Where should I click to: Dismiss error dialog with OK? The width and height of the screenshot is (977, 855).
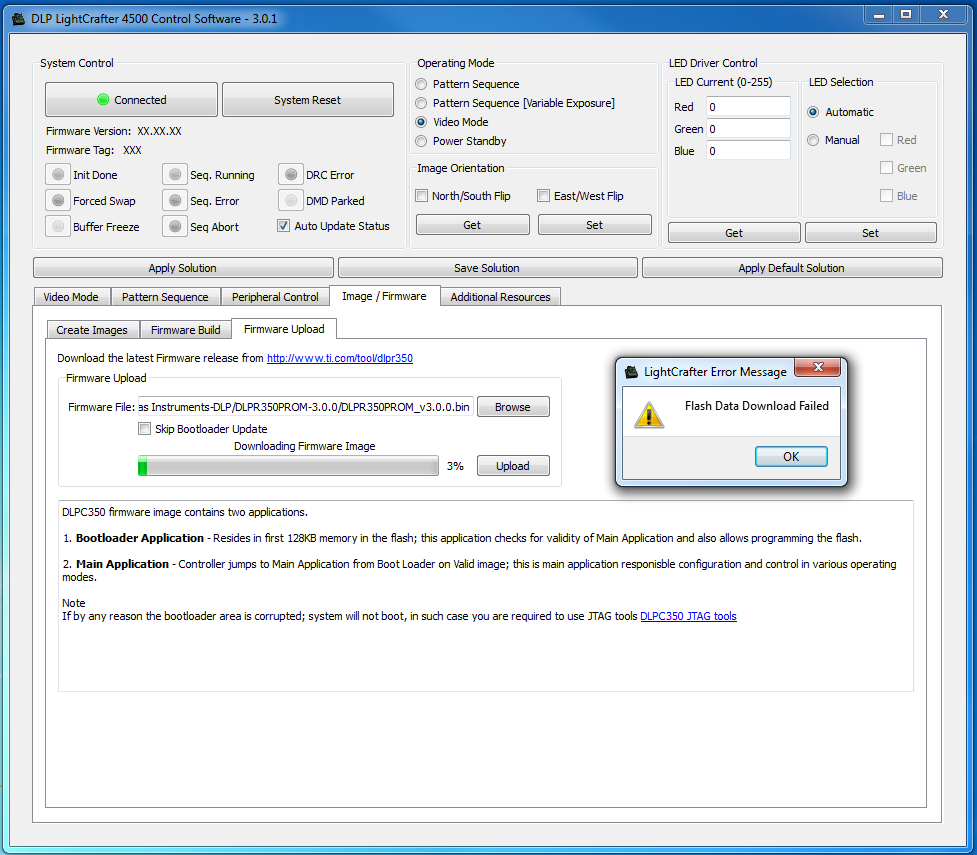(791, 457)
